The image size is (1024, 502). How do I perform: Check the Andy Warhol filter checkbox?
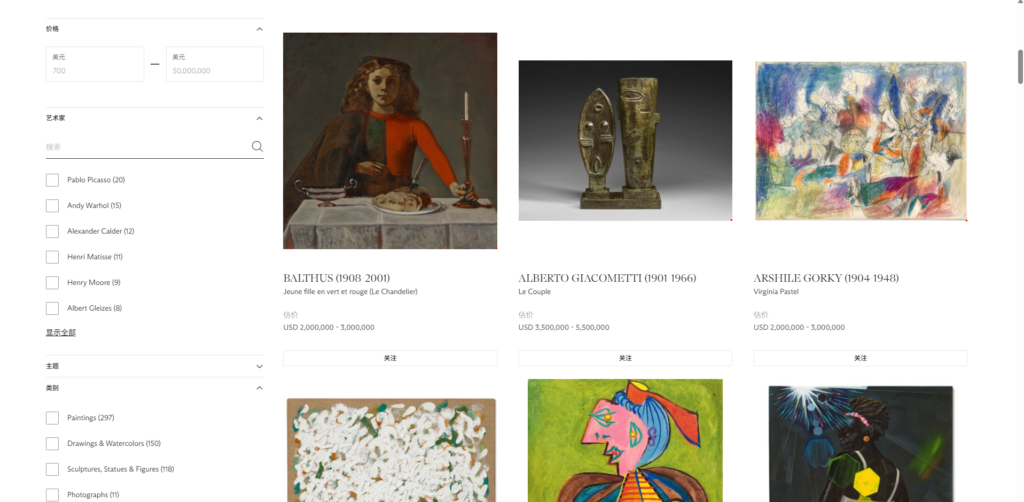click(52, 206)
